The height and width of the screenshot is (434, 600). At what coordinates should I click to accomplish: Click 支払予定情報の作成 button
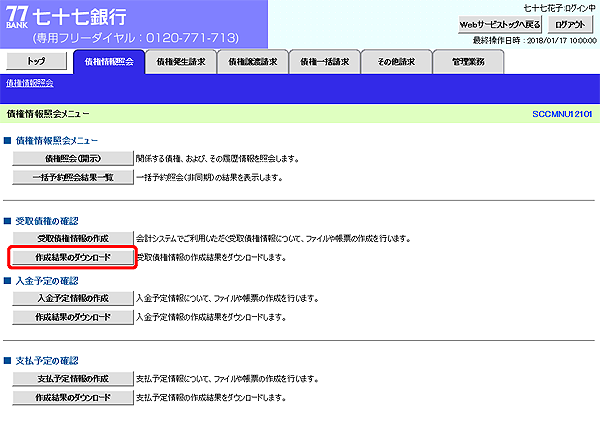pyautogui.click(x=73, y=379)
